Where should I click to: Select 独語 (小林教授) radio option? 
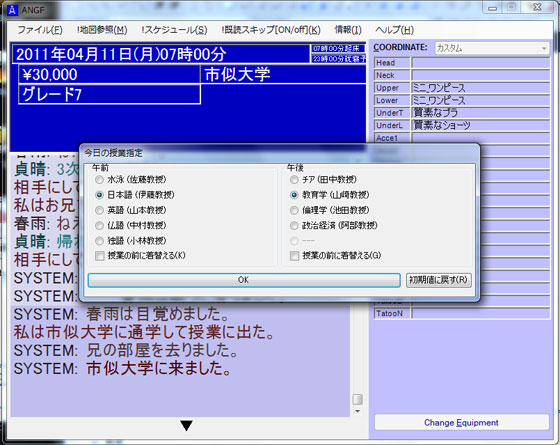[131, 241]
